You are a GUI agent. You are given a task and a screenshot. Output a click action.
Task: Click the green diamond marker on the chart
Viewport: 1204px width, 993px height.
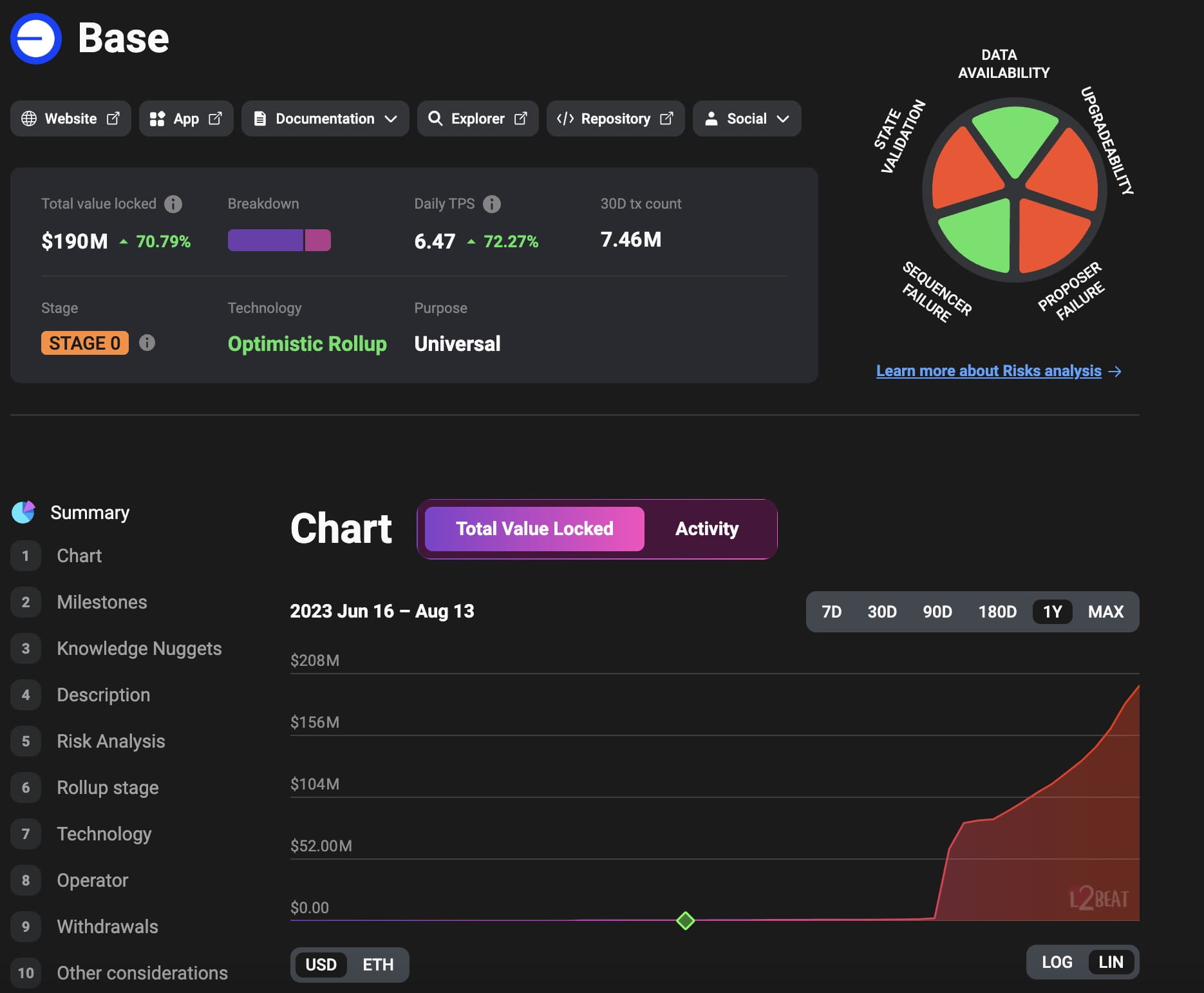tap(685, 921)
